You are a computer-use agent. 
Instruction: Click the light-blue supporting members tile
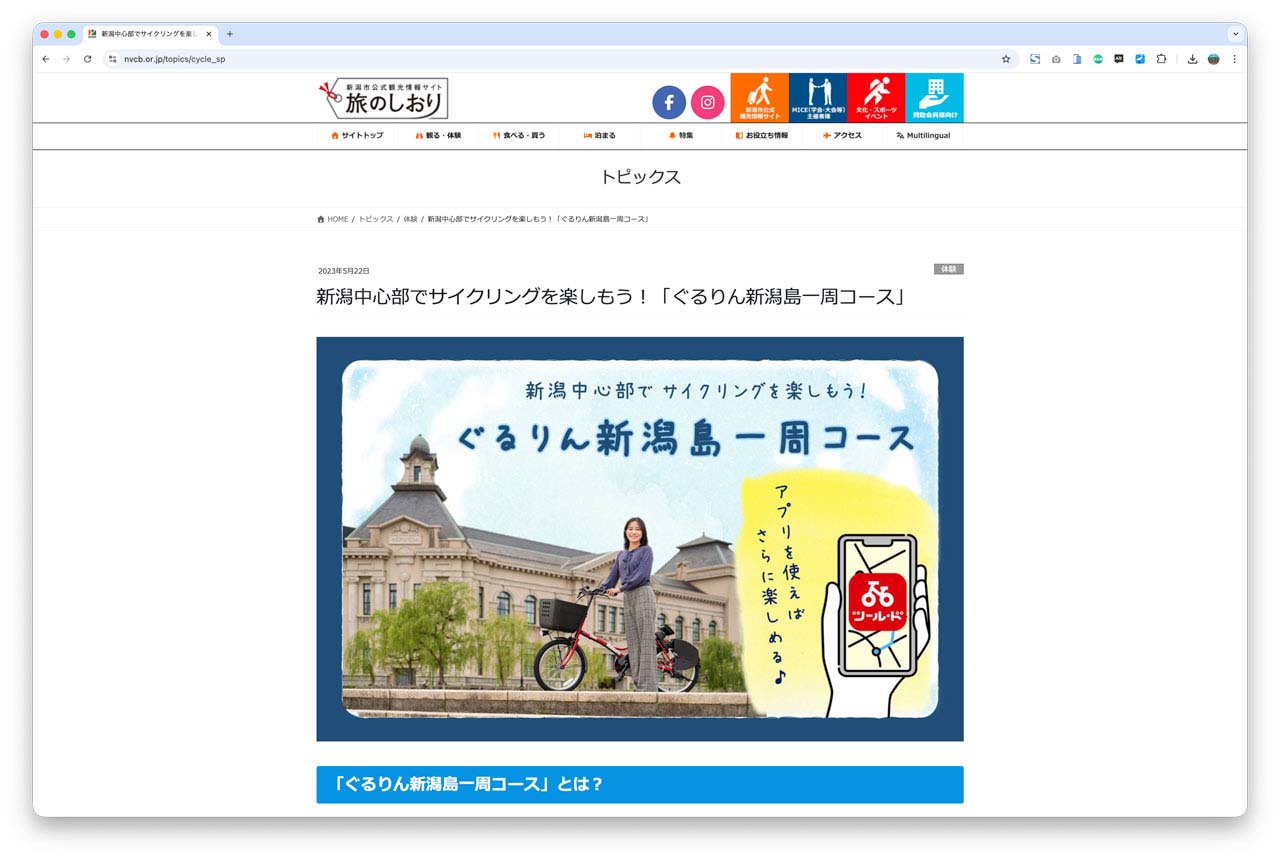[934, 98]
